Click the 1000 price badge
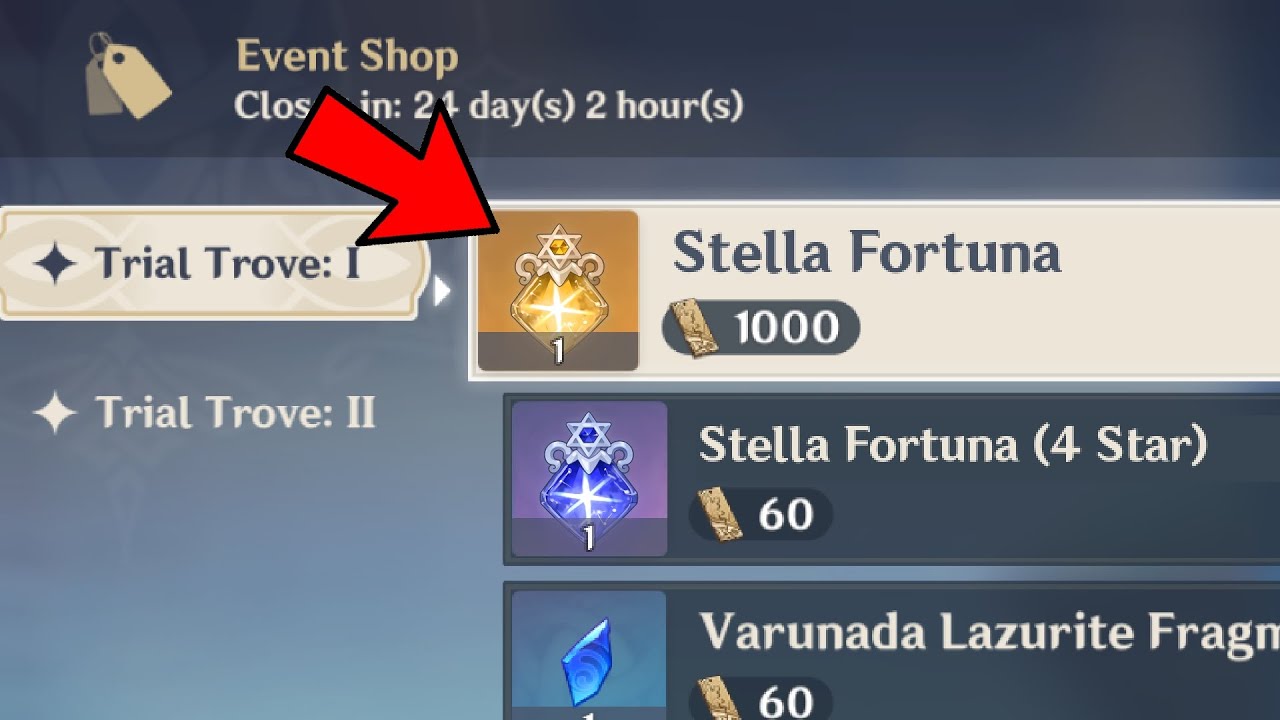Viewport: 1280px width, 720px height. point(760,328)
